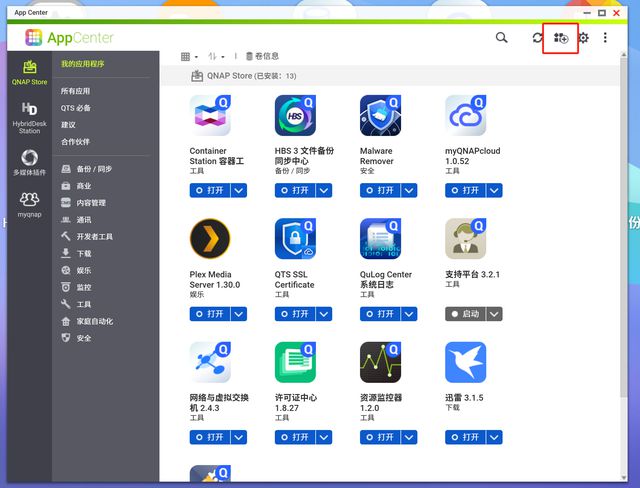640x488 pixels.
Task: Open Container Station with 打开 button
Action: 210,191
